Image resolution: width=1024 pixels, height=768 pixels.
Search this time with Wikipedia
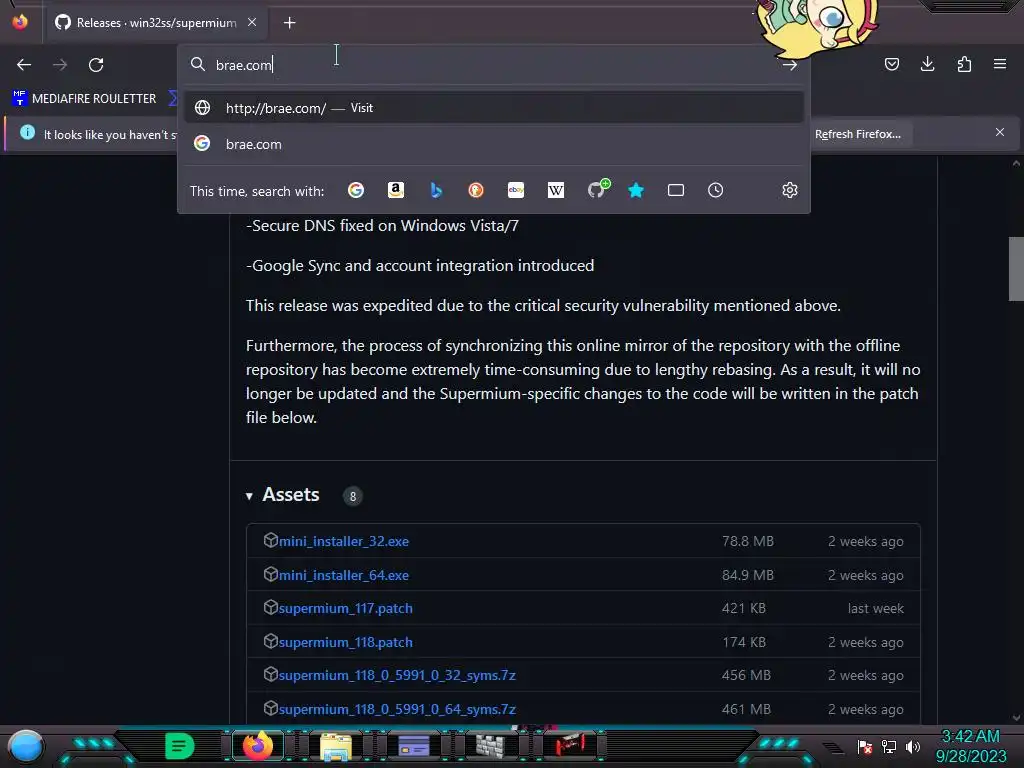556,190
